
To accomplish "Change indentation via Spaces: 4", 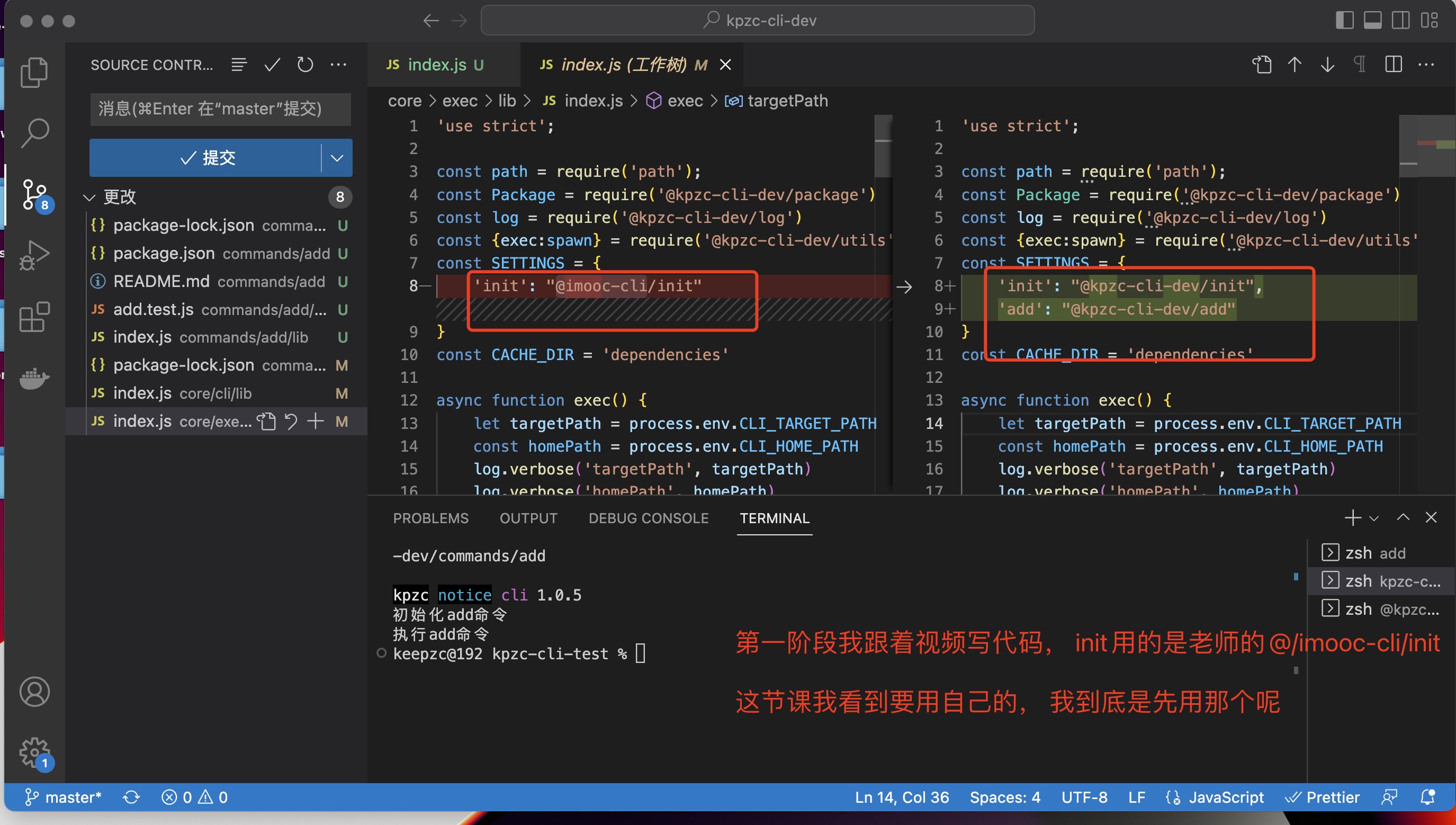I will (1004, 797).
